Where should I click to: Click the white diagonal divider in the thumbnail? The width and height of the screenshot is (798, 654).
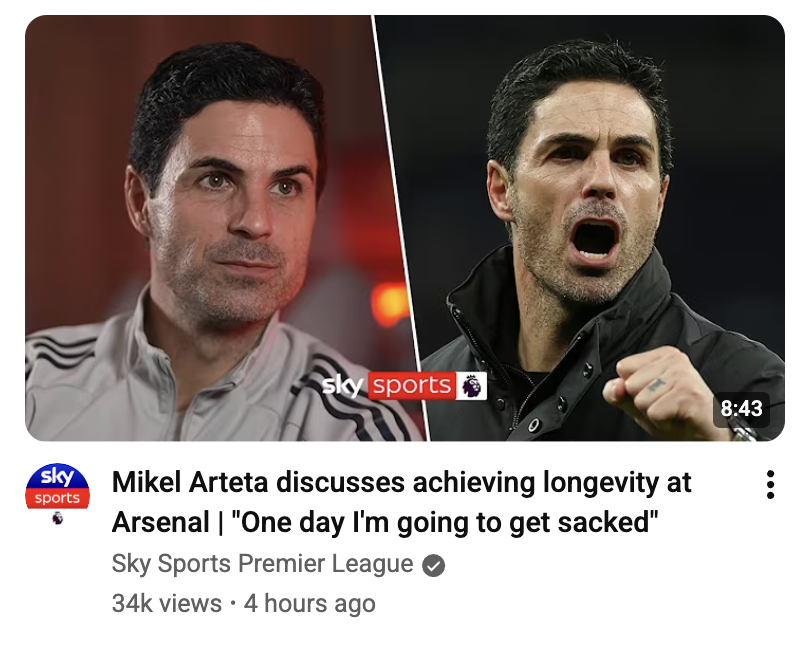402,229
